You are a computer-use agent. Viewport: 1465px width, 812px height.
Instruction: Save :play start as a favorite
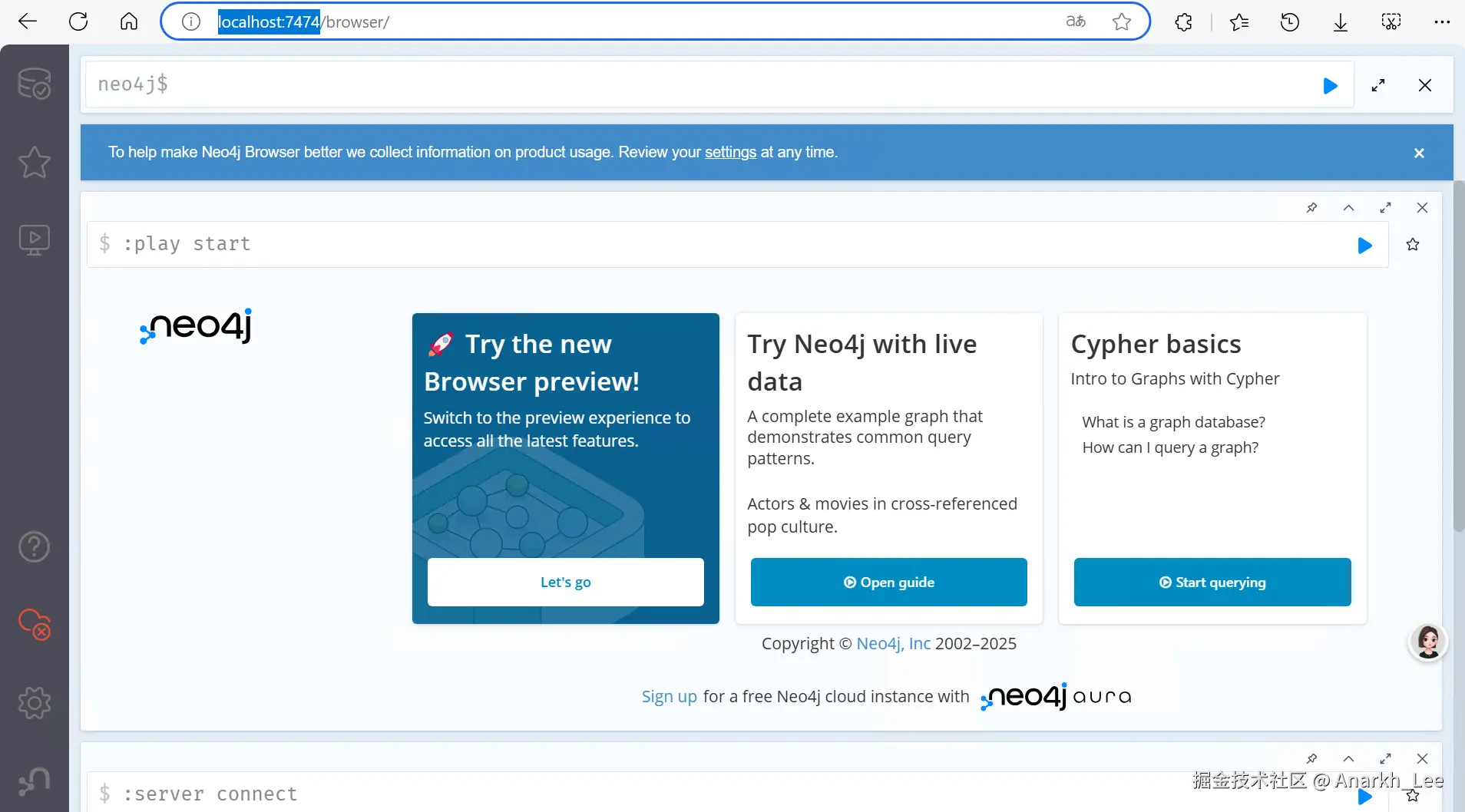1413,245
